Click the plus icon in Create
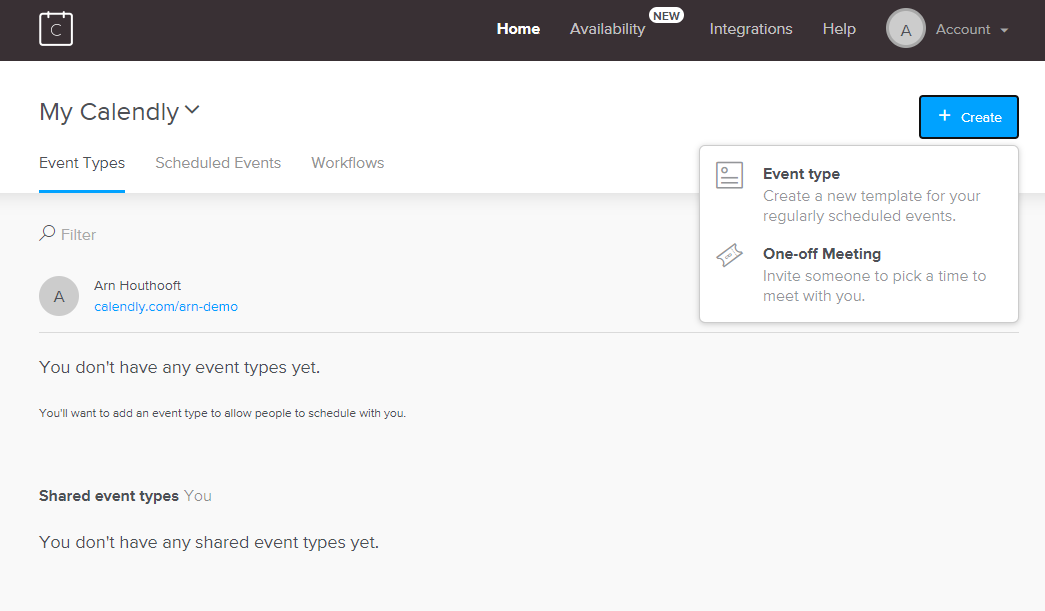The image size is (1045, 611). click(944, 116)
